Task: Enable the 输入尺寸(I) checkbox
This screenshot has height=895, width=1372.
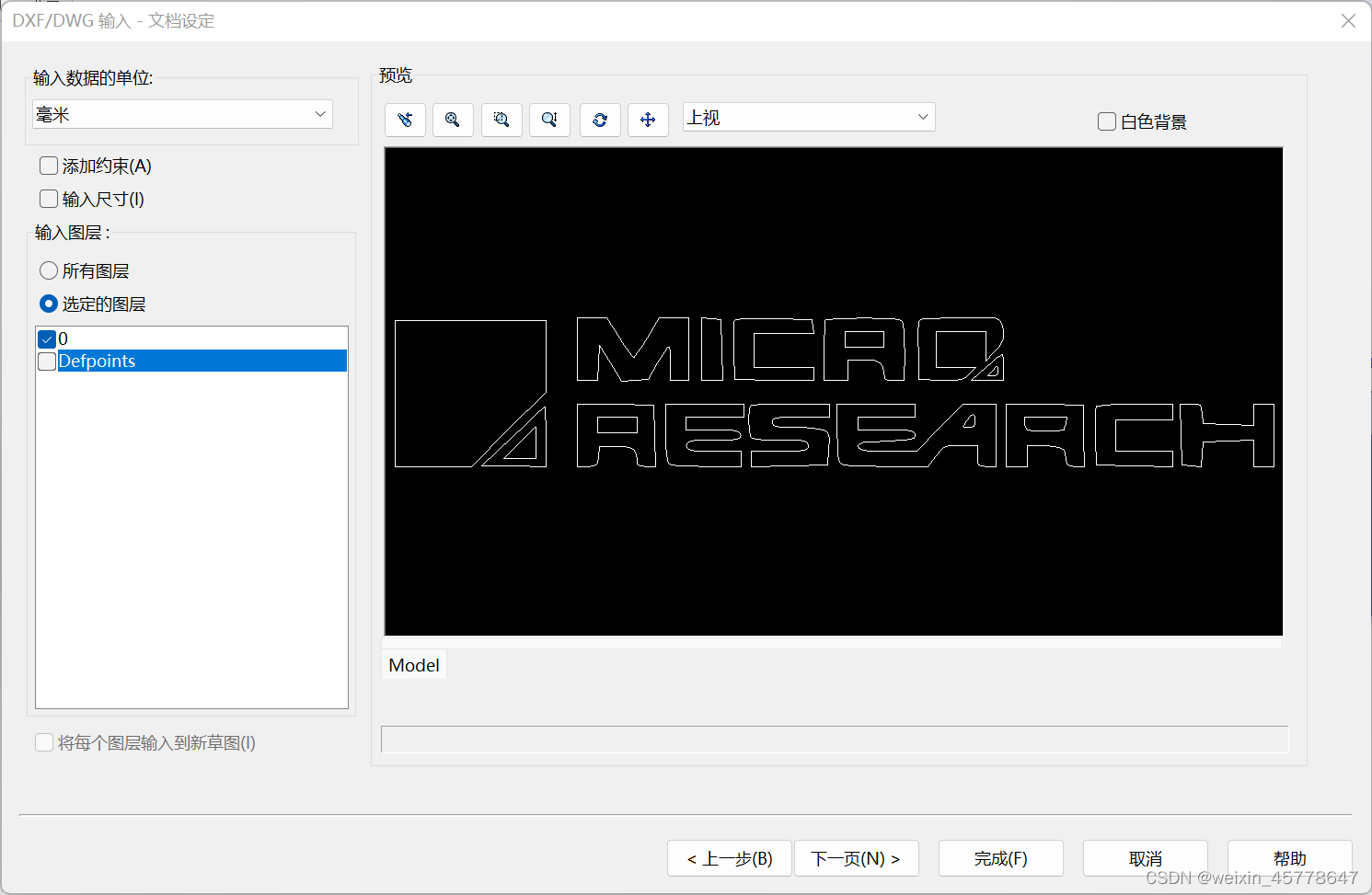Action: point(49,199)
